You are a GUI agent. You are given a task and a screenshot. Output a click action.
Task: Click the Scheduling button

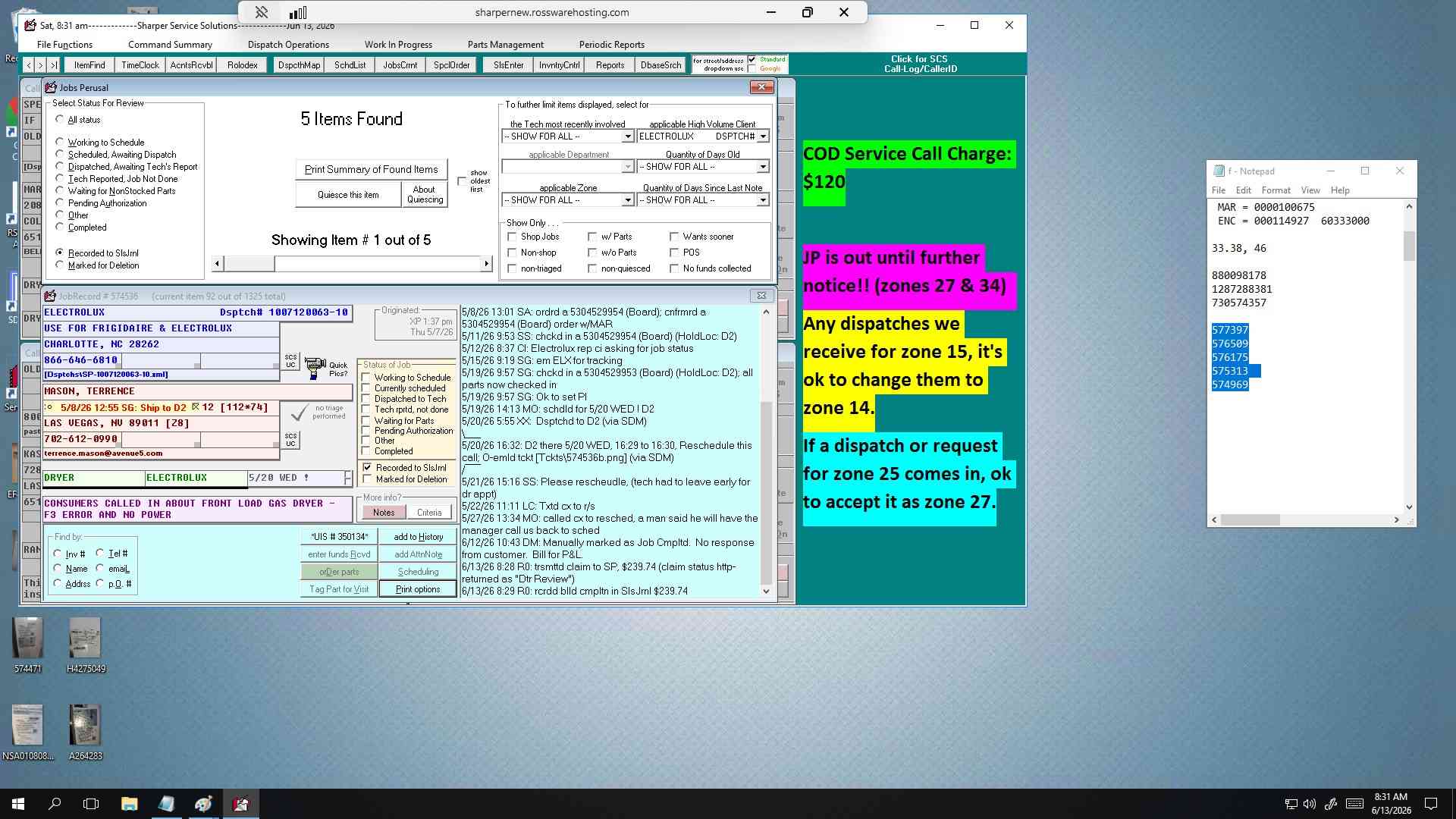pyautogui.click(x=418, y=572)
